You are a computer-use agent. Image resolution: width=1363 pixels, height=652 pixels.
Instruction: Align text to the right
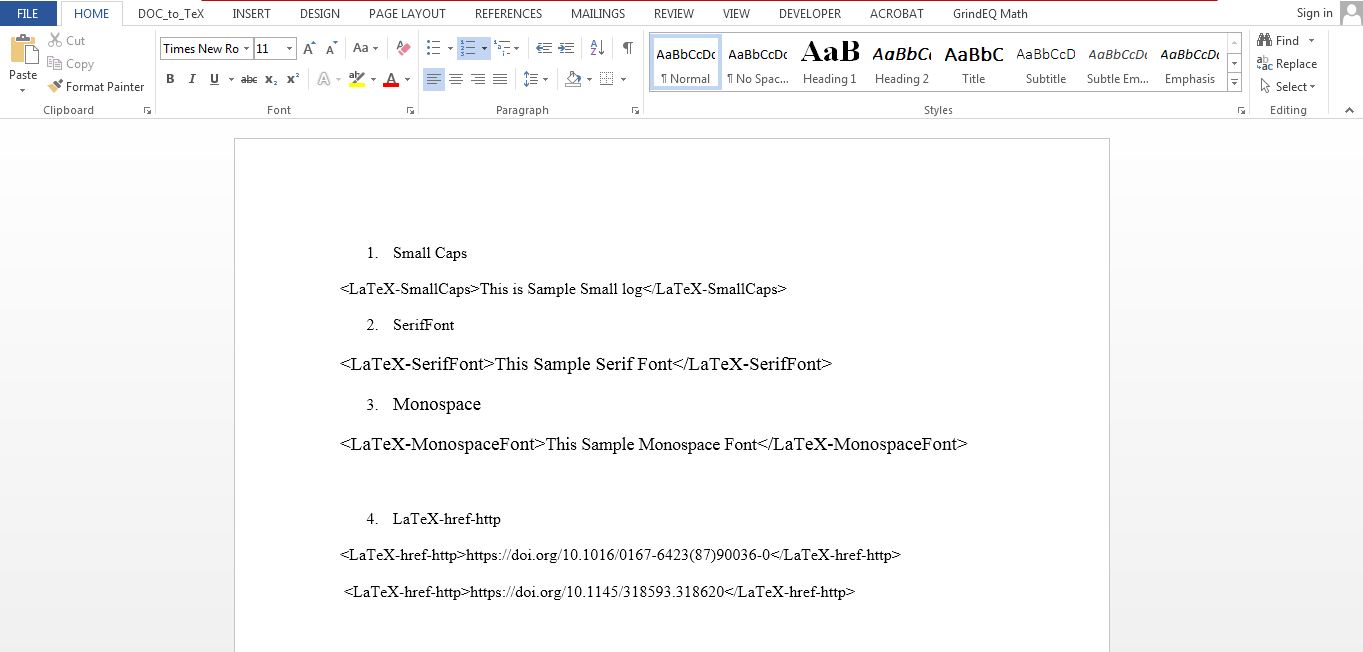478,79
